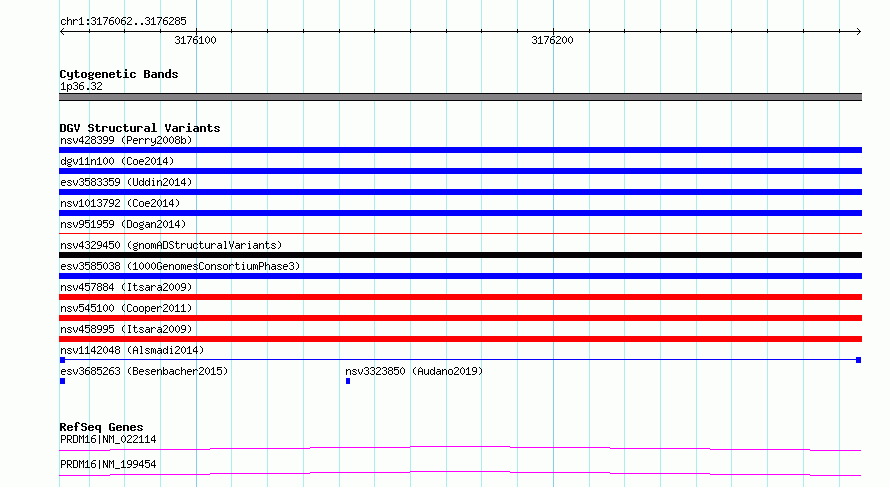Select the blue bar under esv3585038
Image resolution: width=890 pixels, height=487 pixels.
pyautogui.click(x=460, y=276)
